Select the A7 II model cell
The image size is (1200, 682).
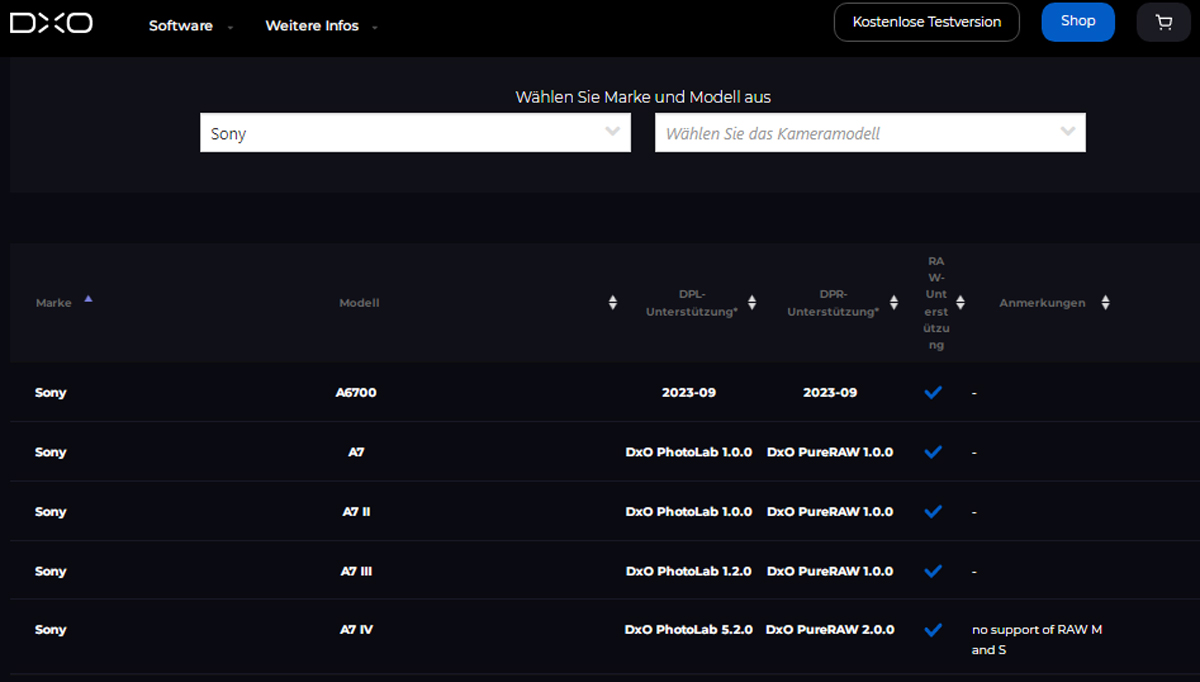pos(356,512)
